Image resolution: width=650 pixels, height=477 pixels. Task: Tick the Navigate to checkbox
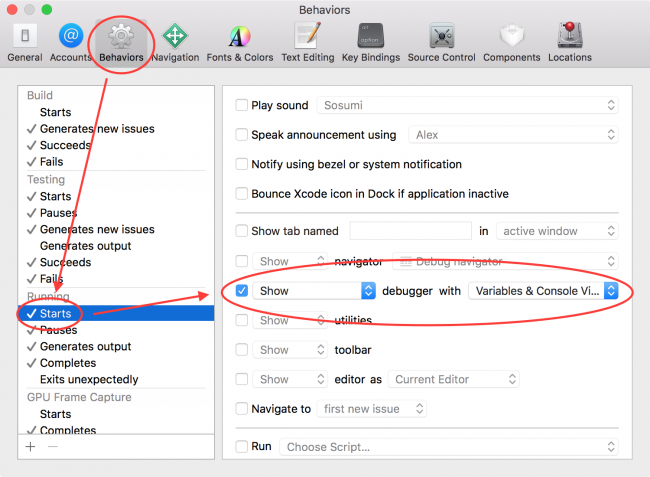click(x=241, y=409)
